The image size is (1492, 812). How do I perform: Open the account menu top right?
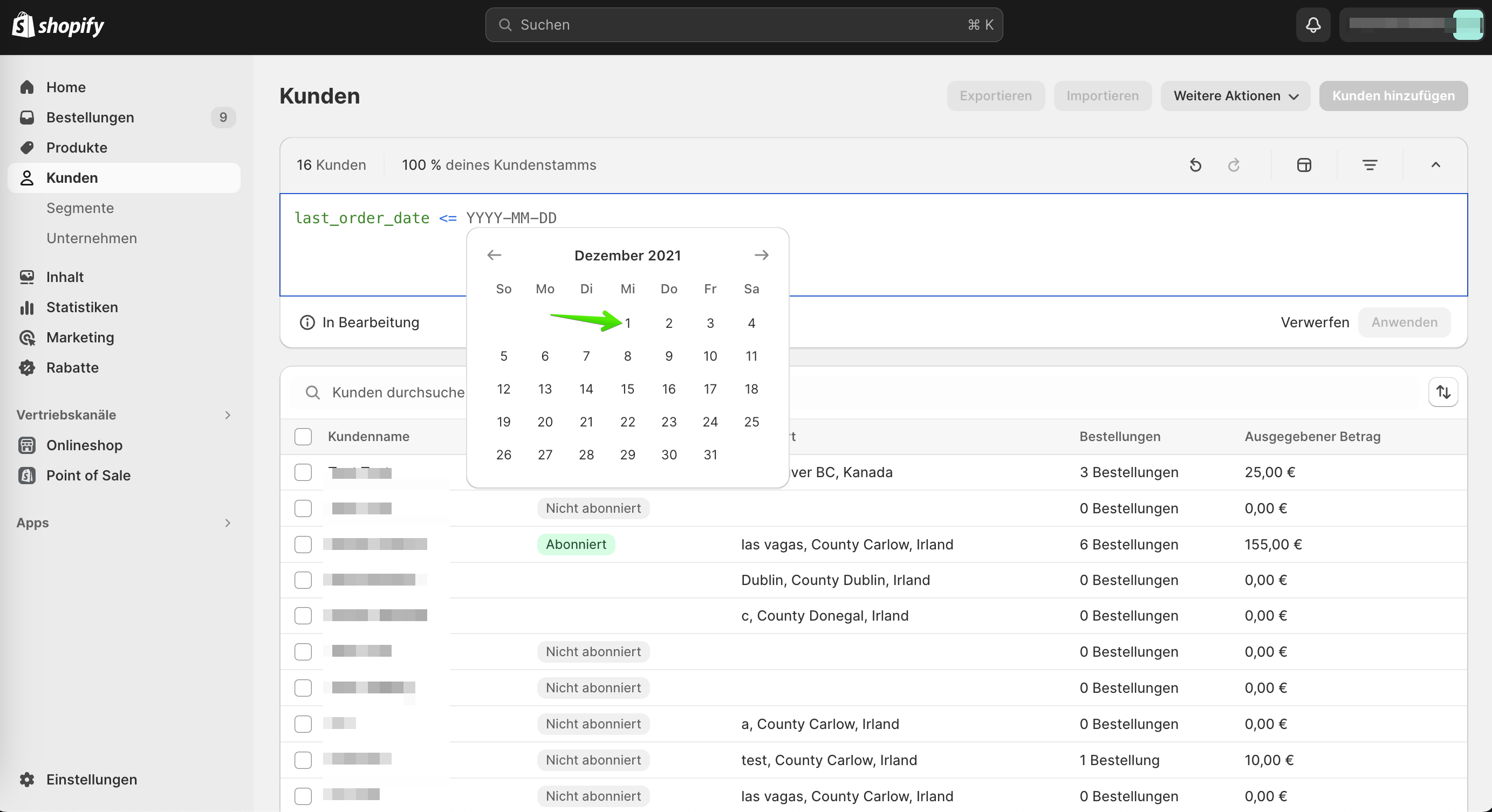pyautogui.click(x=1412, y=25)
